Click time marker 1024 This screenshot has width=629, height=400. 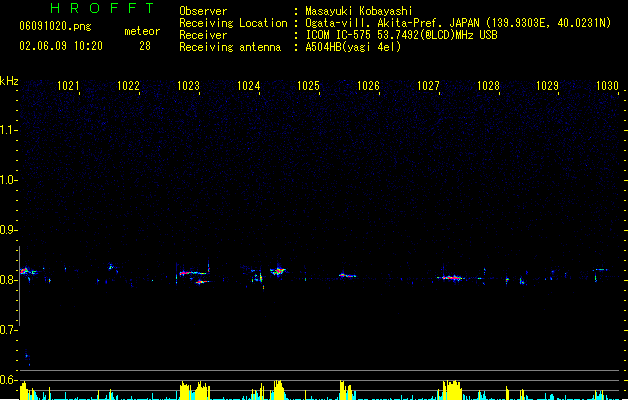248,86
